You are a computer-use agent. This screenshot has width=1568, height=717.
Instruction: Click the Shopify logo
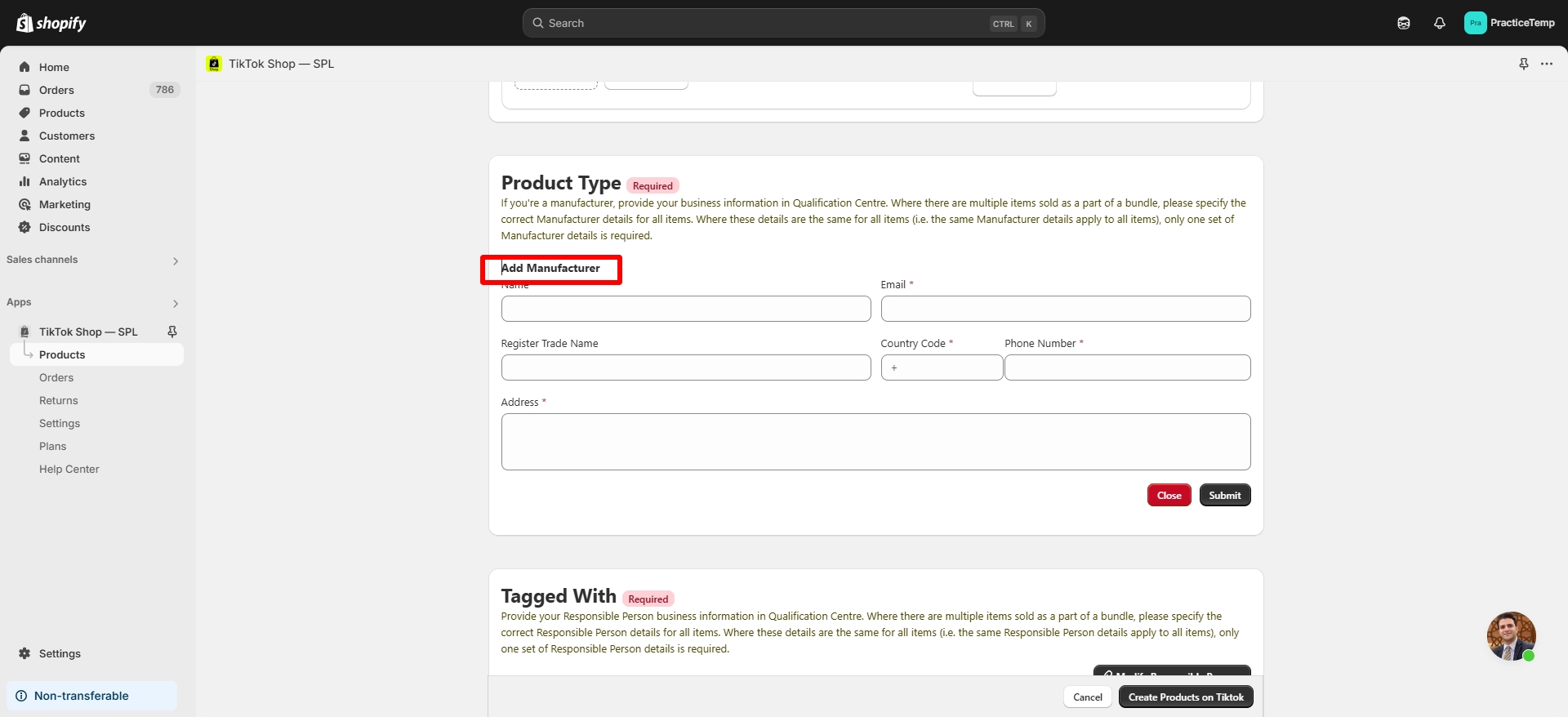[x=51, y=23]
